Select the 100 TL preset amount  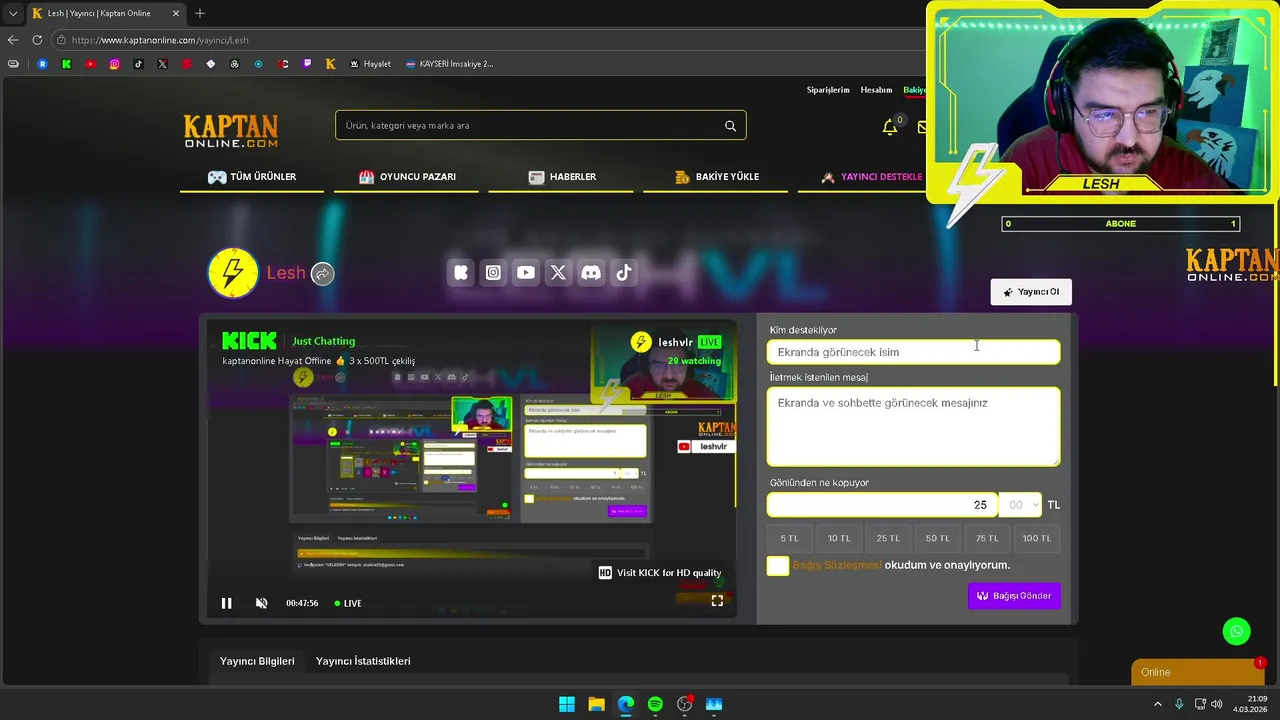[x=1037, y=538]
